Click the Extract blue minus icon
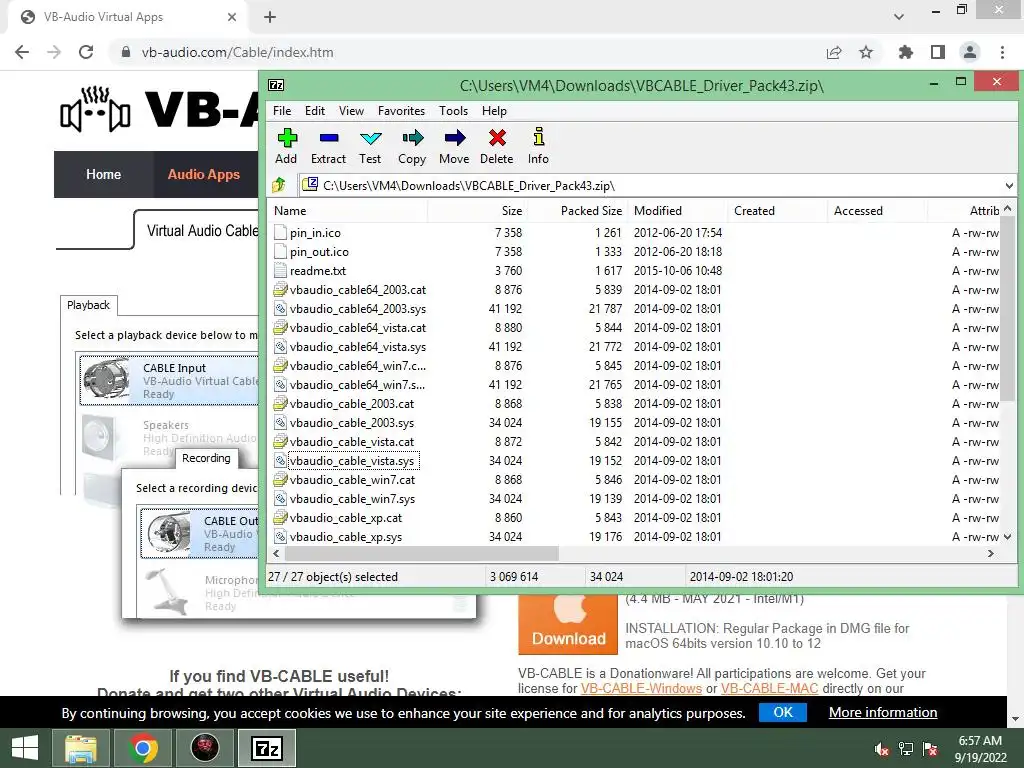 328,138
